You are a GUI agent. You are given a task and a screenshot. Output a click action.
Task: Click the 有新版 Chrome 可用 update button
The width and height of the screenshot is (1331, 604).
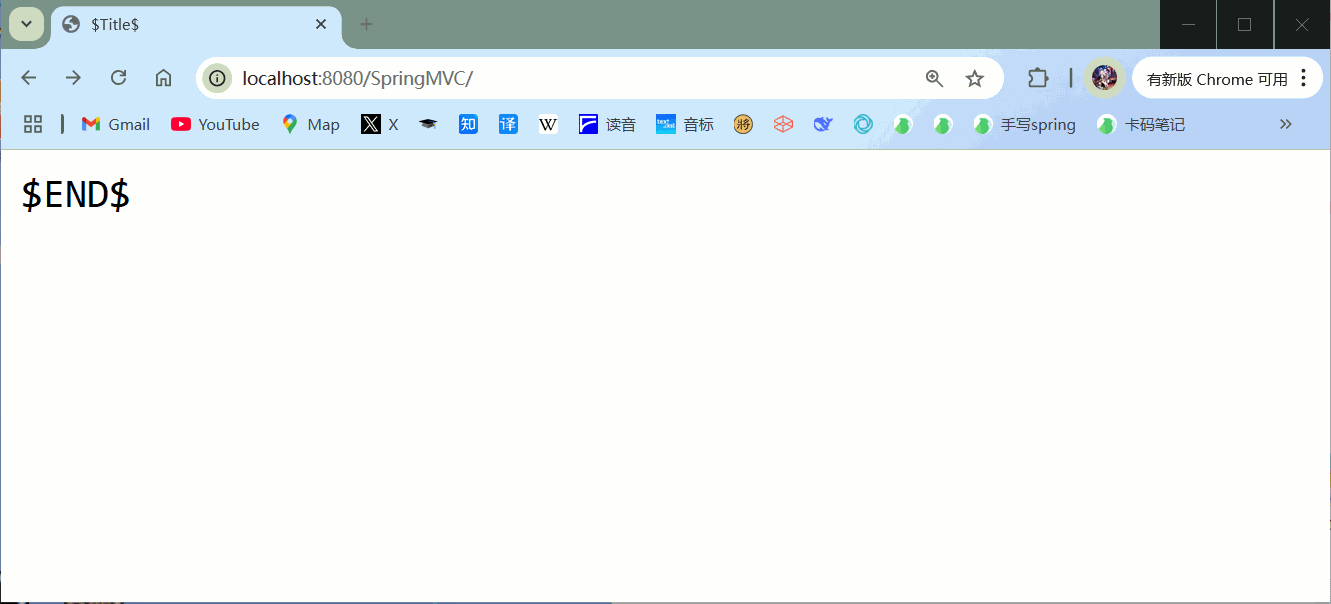click(x=1217, y=79)
